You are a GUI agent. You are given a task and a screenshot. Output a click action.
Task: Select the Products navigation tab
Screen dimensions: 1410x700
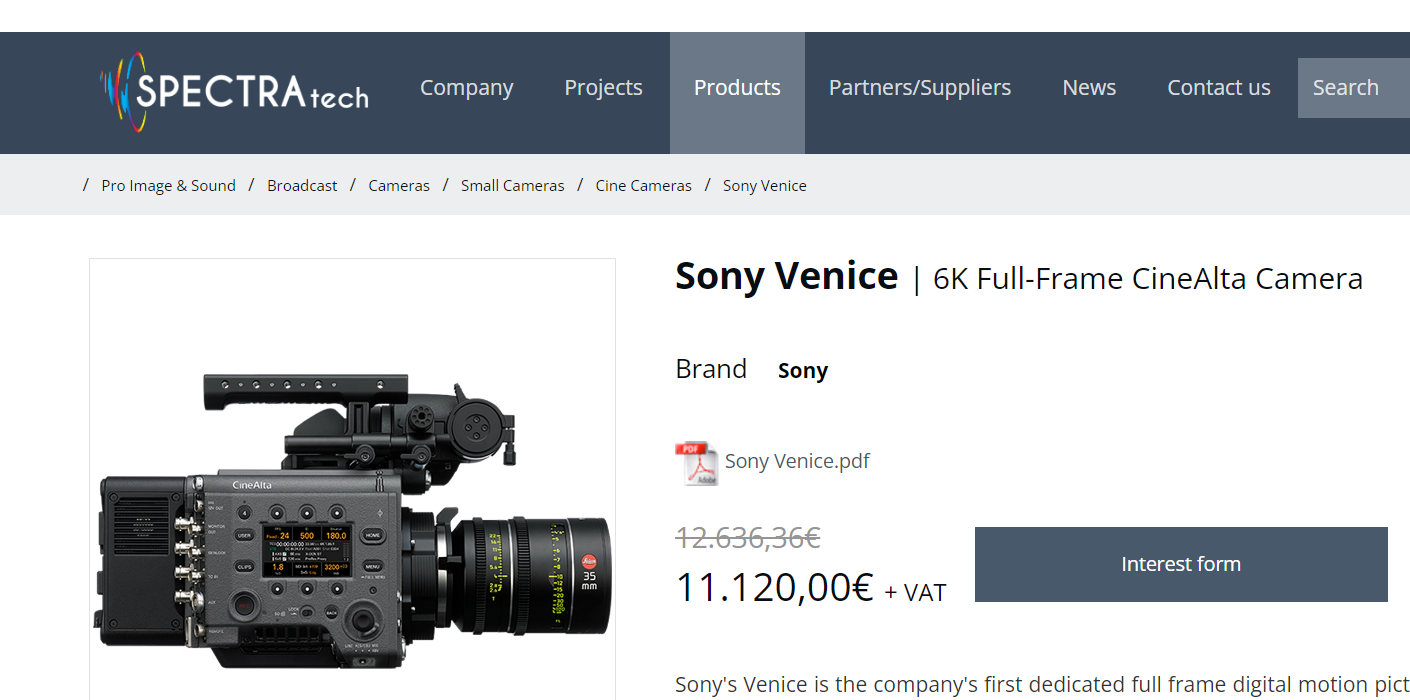[737, 88]
